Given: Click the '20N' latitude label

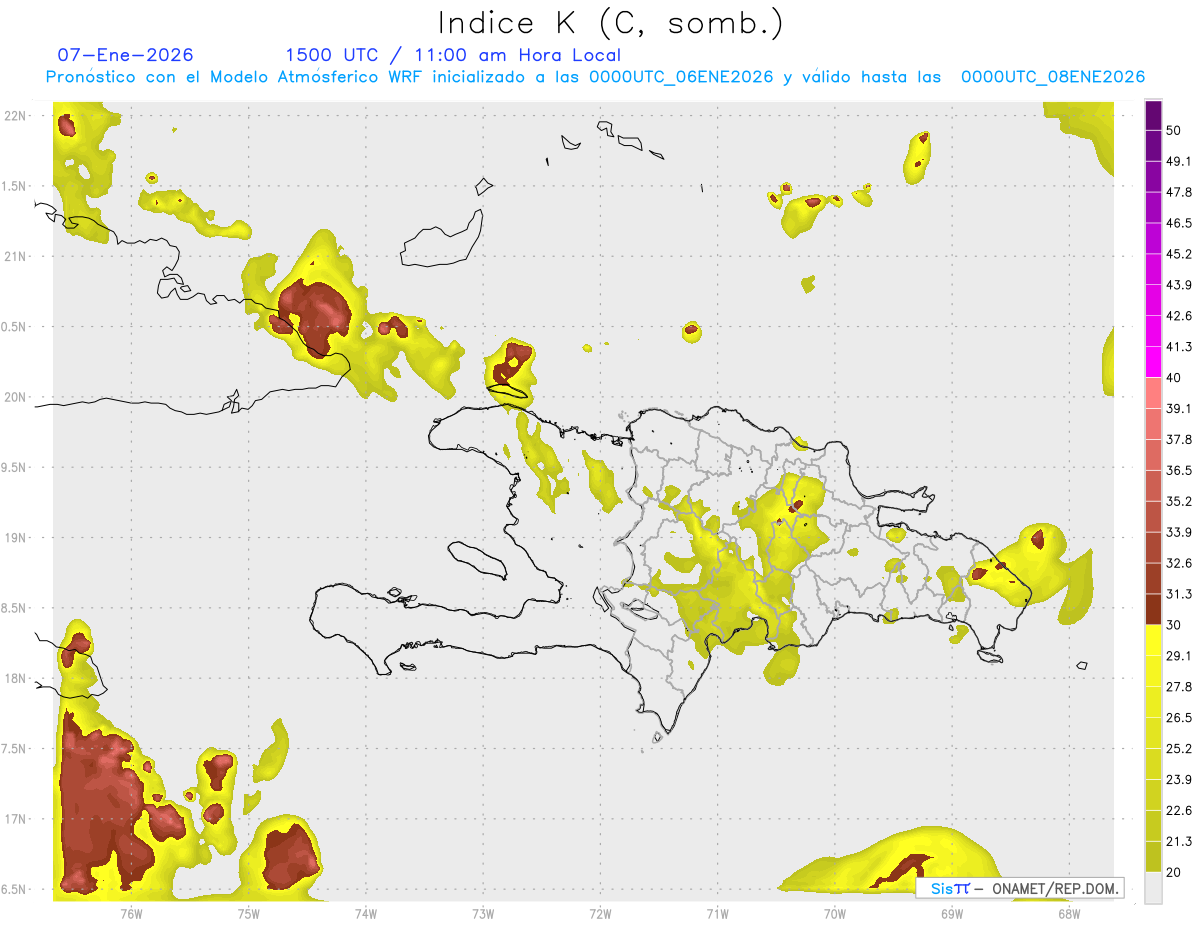Looking at the screenshot, I should point(15,397).
